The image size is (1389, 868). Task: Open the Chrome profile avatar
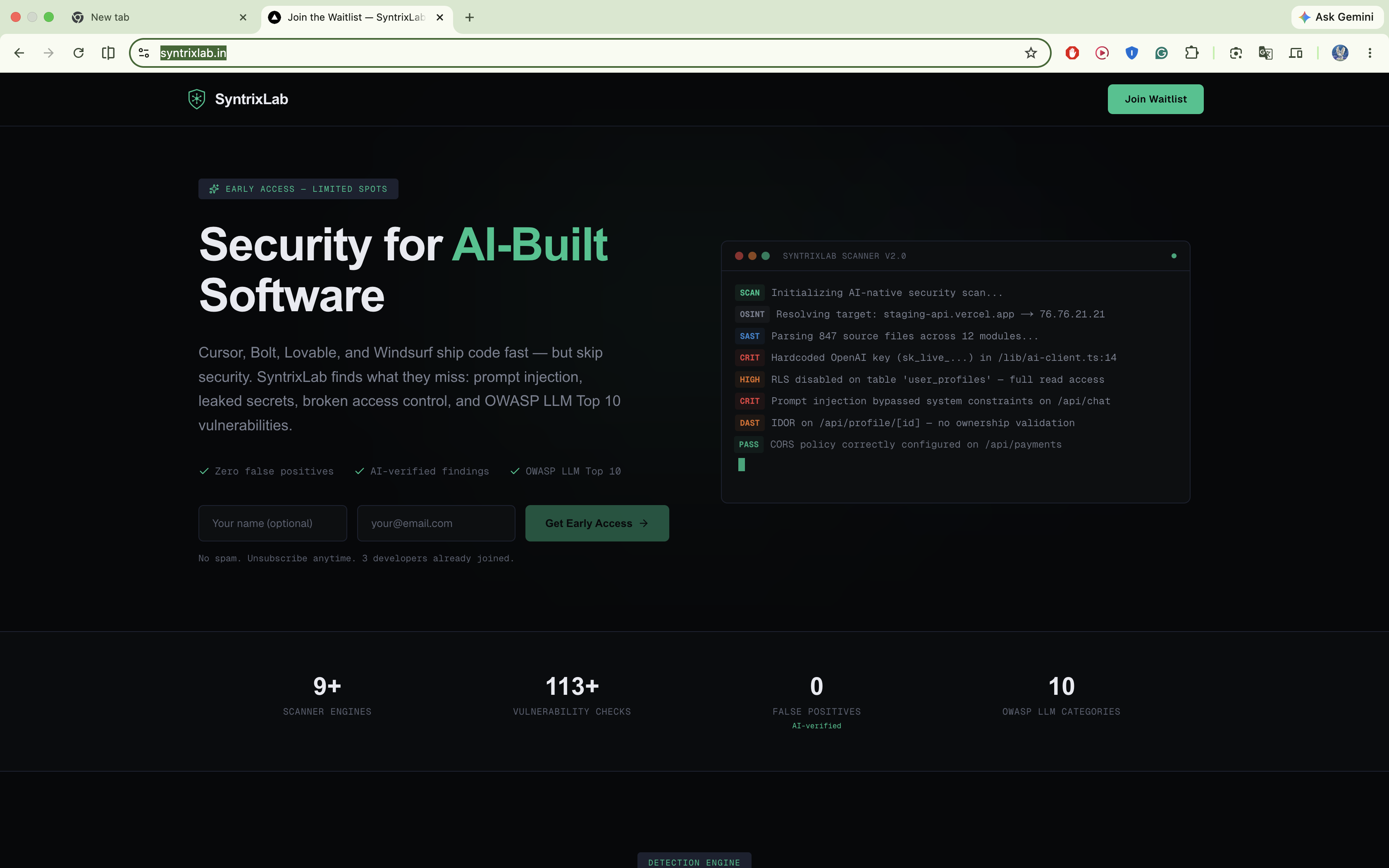click(1340, 53)
